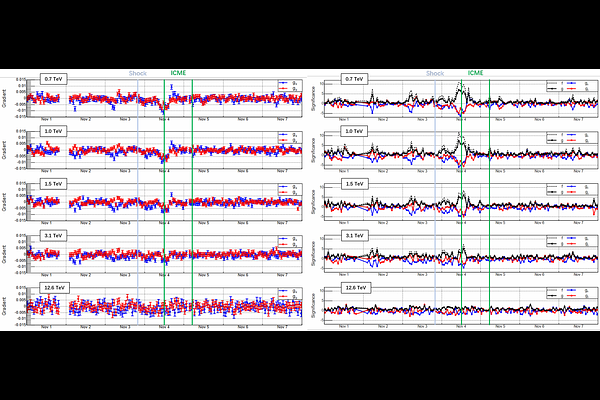Click the tall black peak in 0.7 TeV Significance panel
The width and height of the screenshot is (600, 400).
tap(461, 87)
